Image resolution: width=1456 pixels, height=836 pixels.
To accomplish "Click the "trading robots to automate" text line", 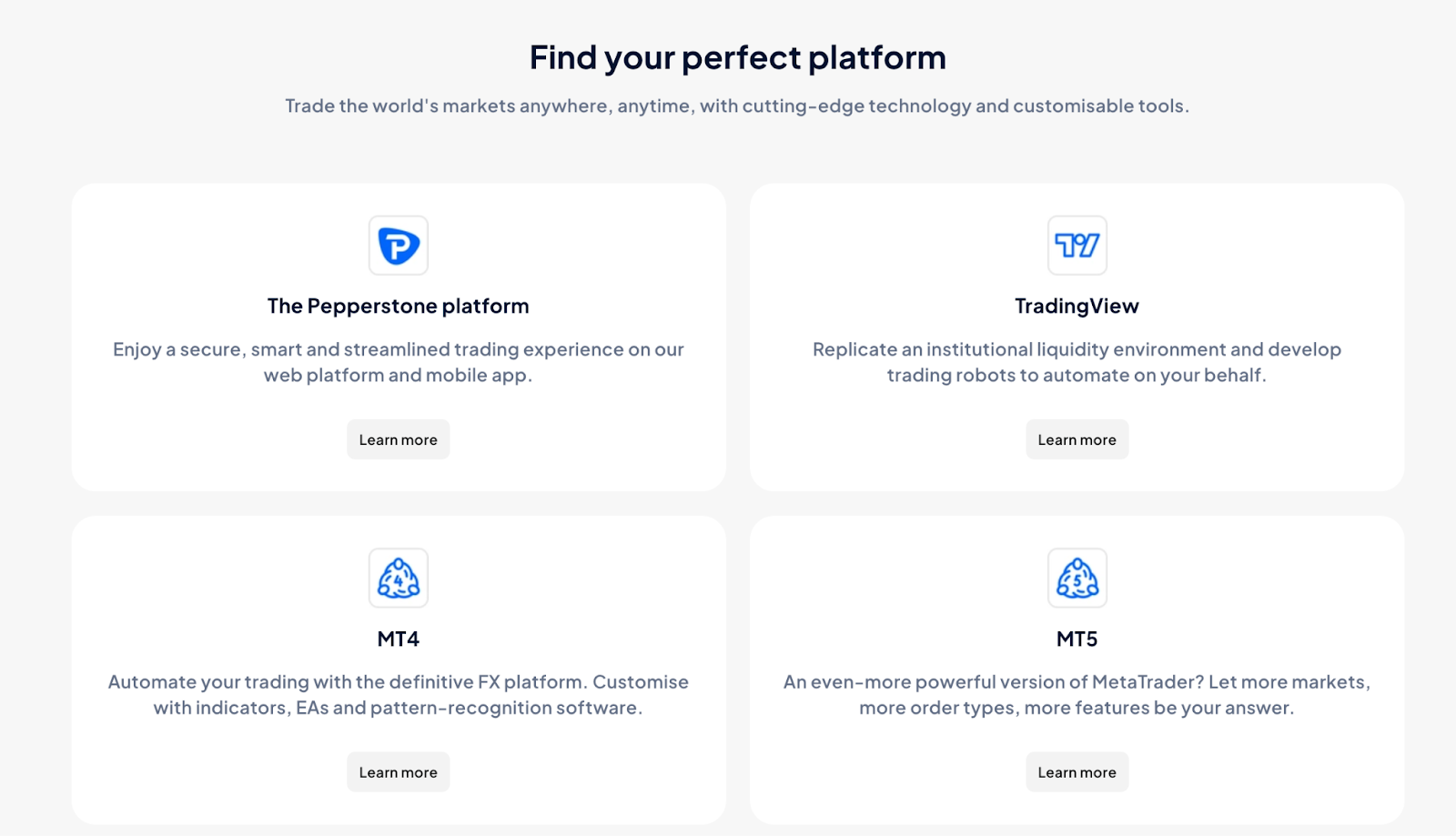I will [1077, 376].
